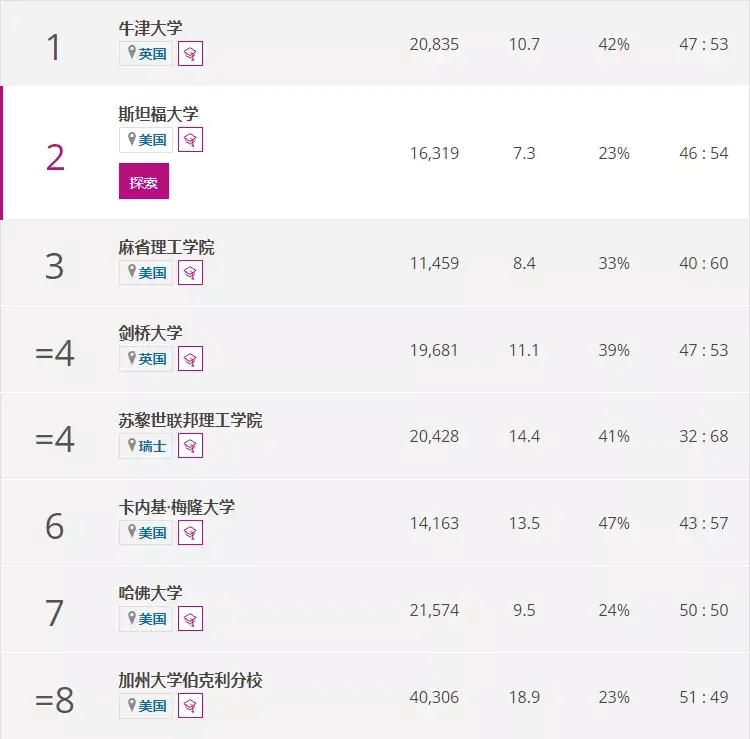Click the 美国 tag under 哈佛大学

tap(146, 619)
